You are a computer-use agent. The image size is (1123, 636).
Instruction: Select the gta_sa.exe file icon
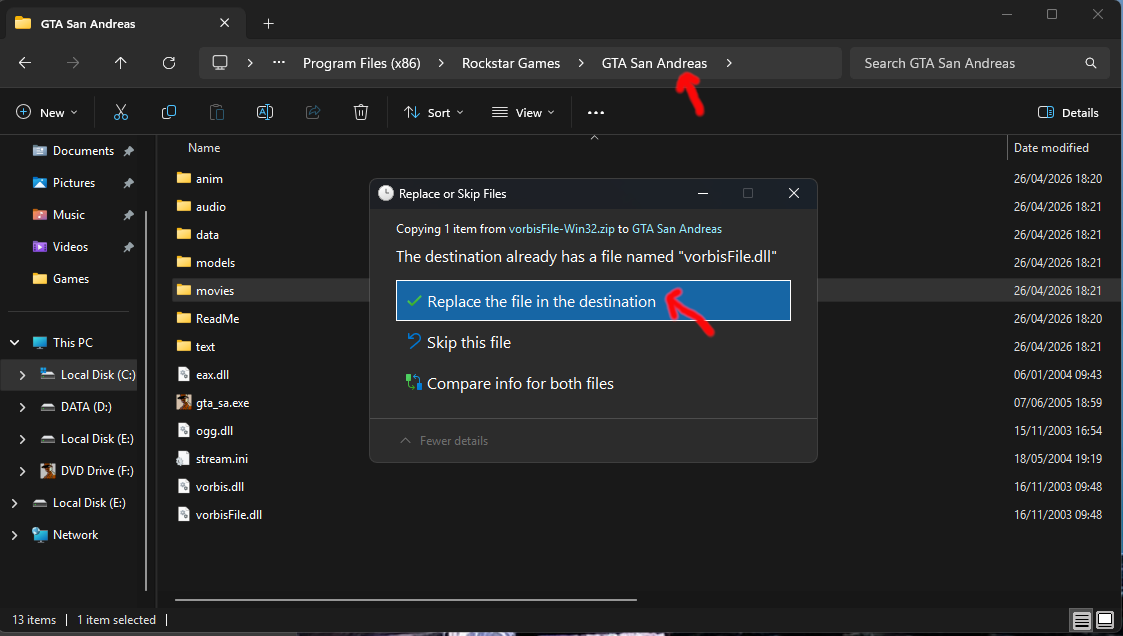tap(184, 403)
